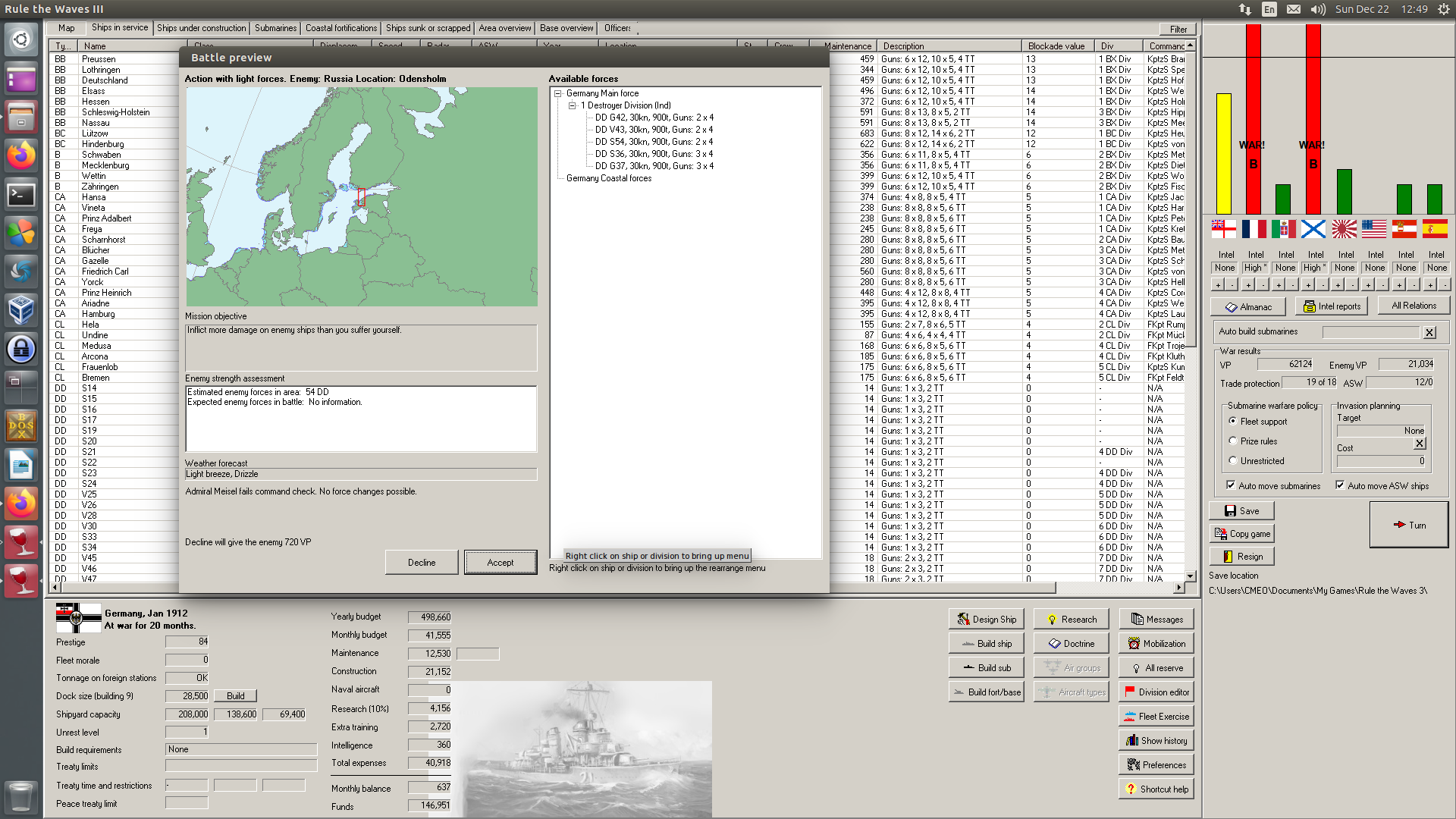Screen dimensions: 1456x819
Task: Increase intel on Great Britain
Action: point(1218,285)
